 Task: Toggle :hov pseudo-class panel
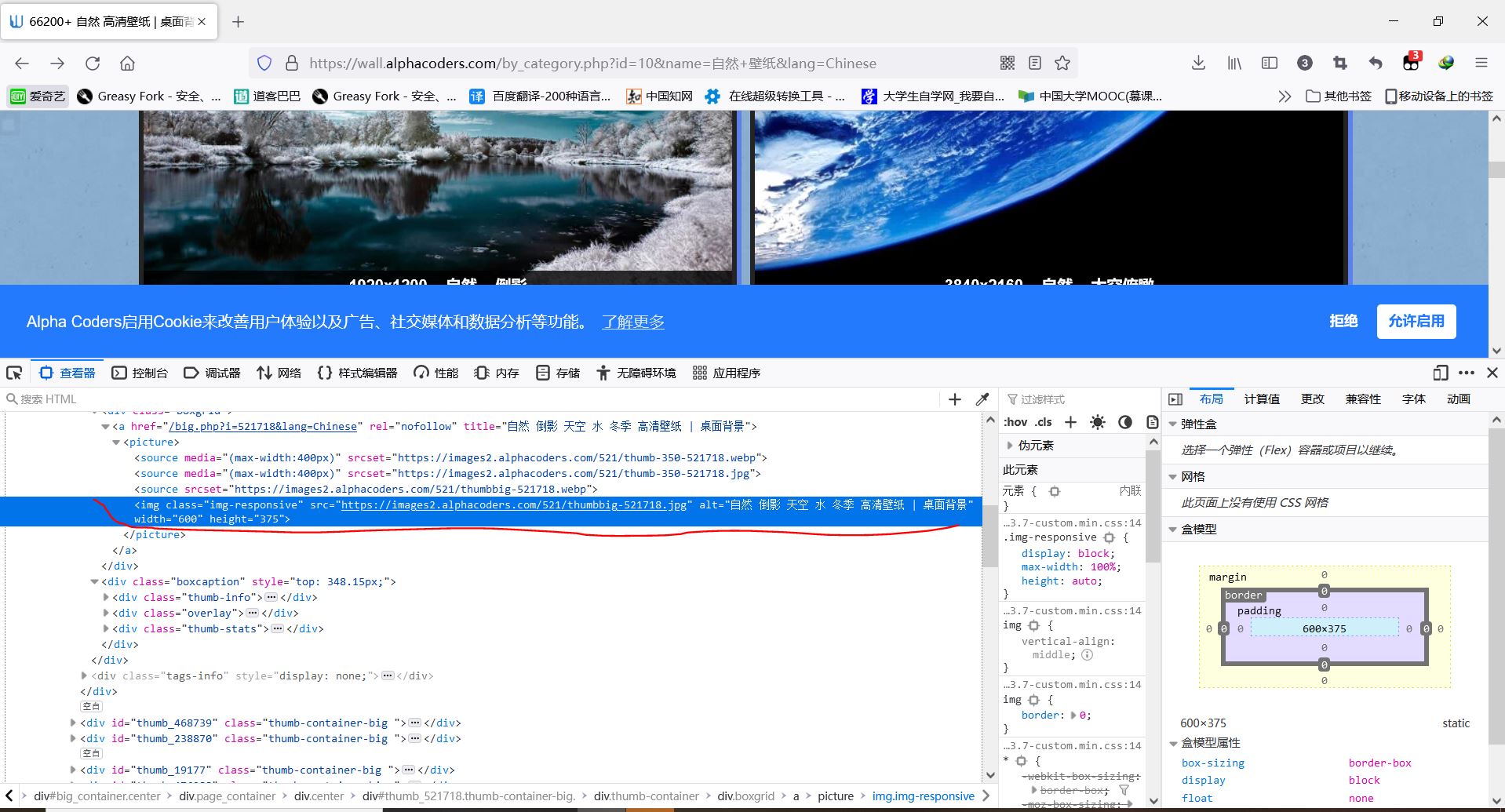[x=1015, y=422]
